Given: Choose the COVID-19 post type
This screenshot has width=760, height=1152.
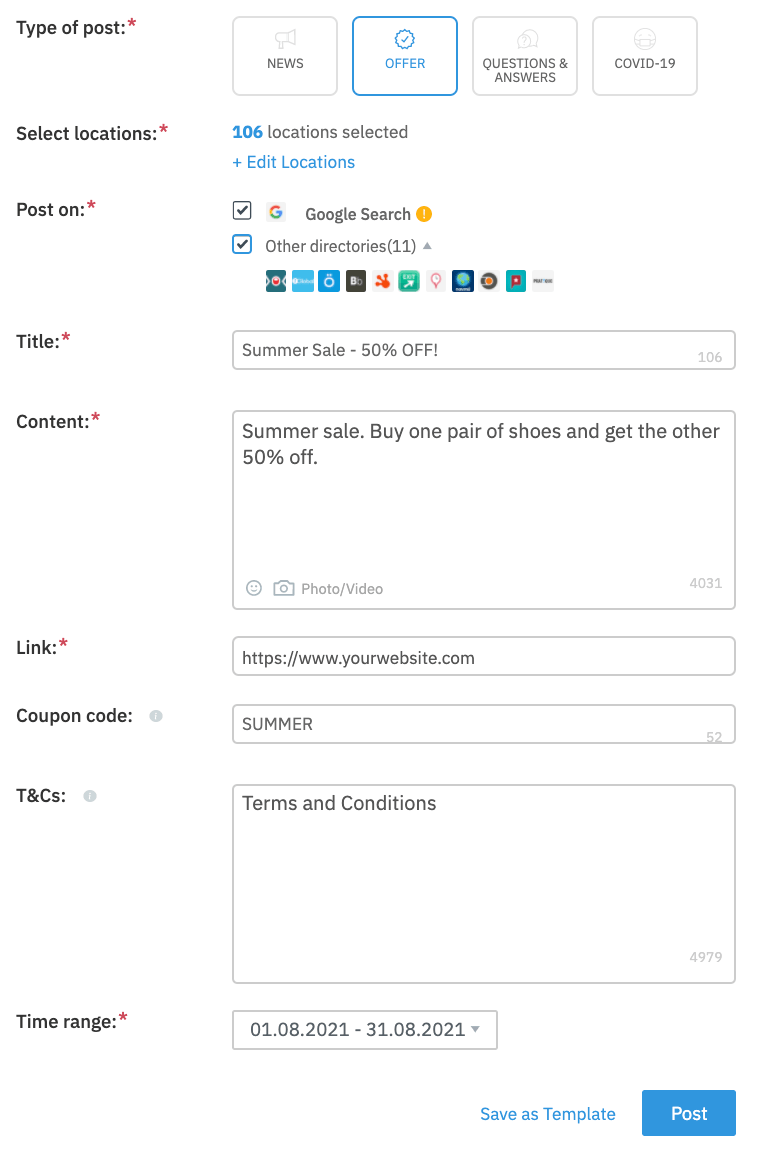Looking at the screenshot, I should [x=645, y=56].
